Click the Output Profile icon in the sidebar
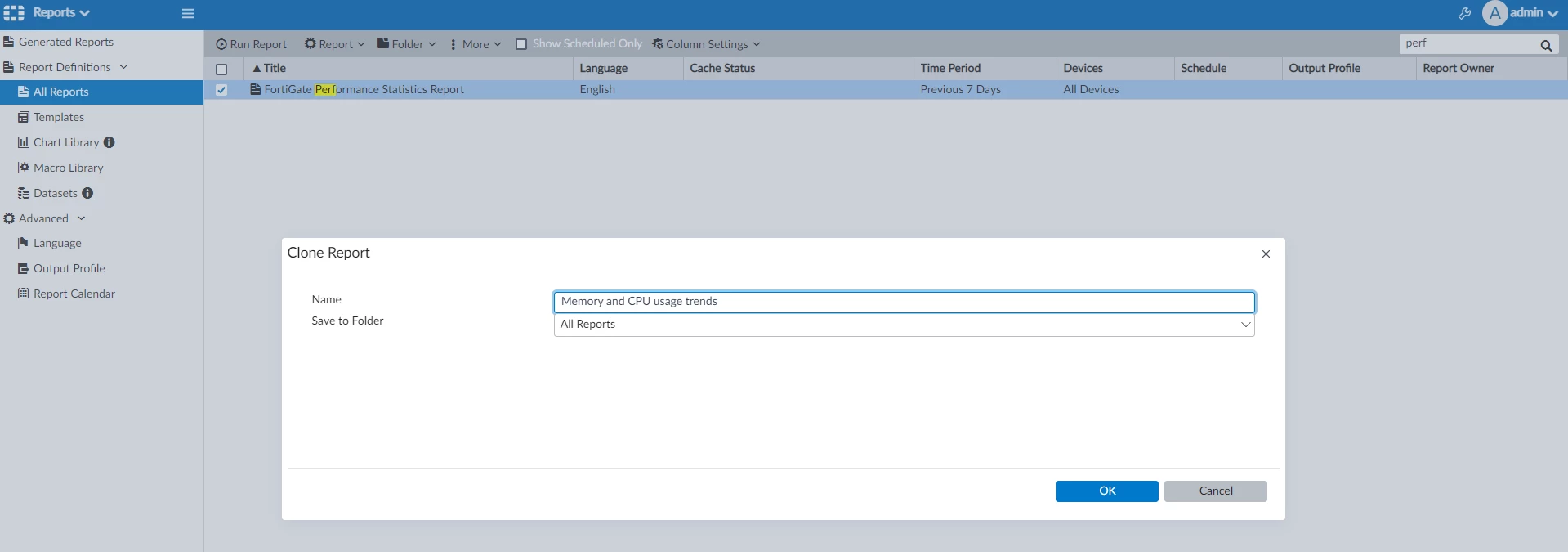Image resolution: width=1568 pixels, height=552 pixels. pyautogui.click(x=24, y=268)
